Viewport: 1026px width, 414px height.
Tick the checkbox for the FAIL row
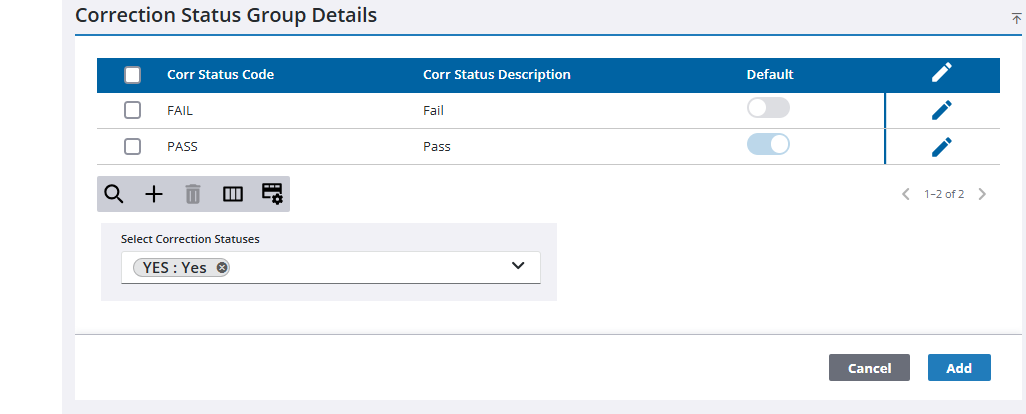pyautogui.click(x=132, y=111)
